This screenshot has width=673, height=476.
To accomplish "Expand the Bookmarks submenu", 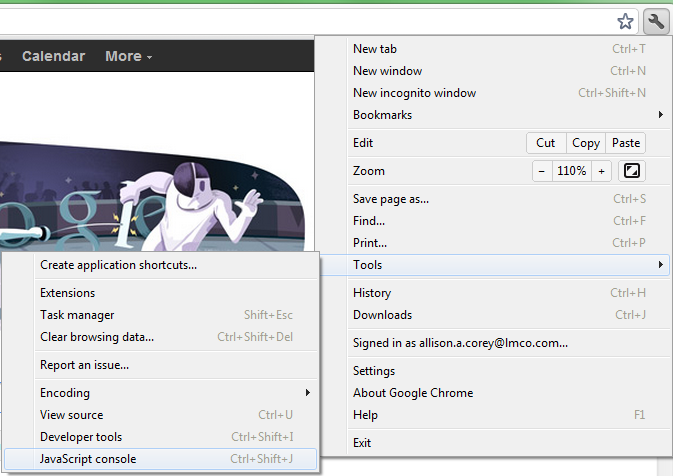I will (508, 115).
